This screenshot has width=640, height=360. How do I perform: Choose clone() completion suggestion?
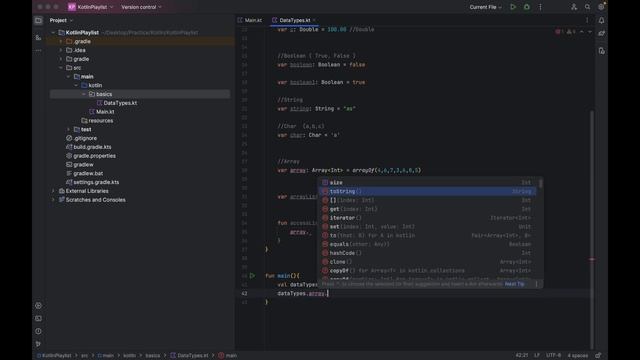click(x=428, y=262)
